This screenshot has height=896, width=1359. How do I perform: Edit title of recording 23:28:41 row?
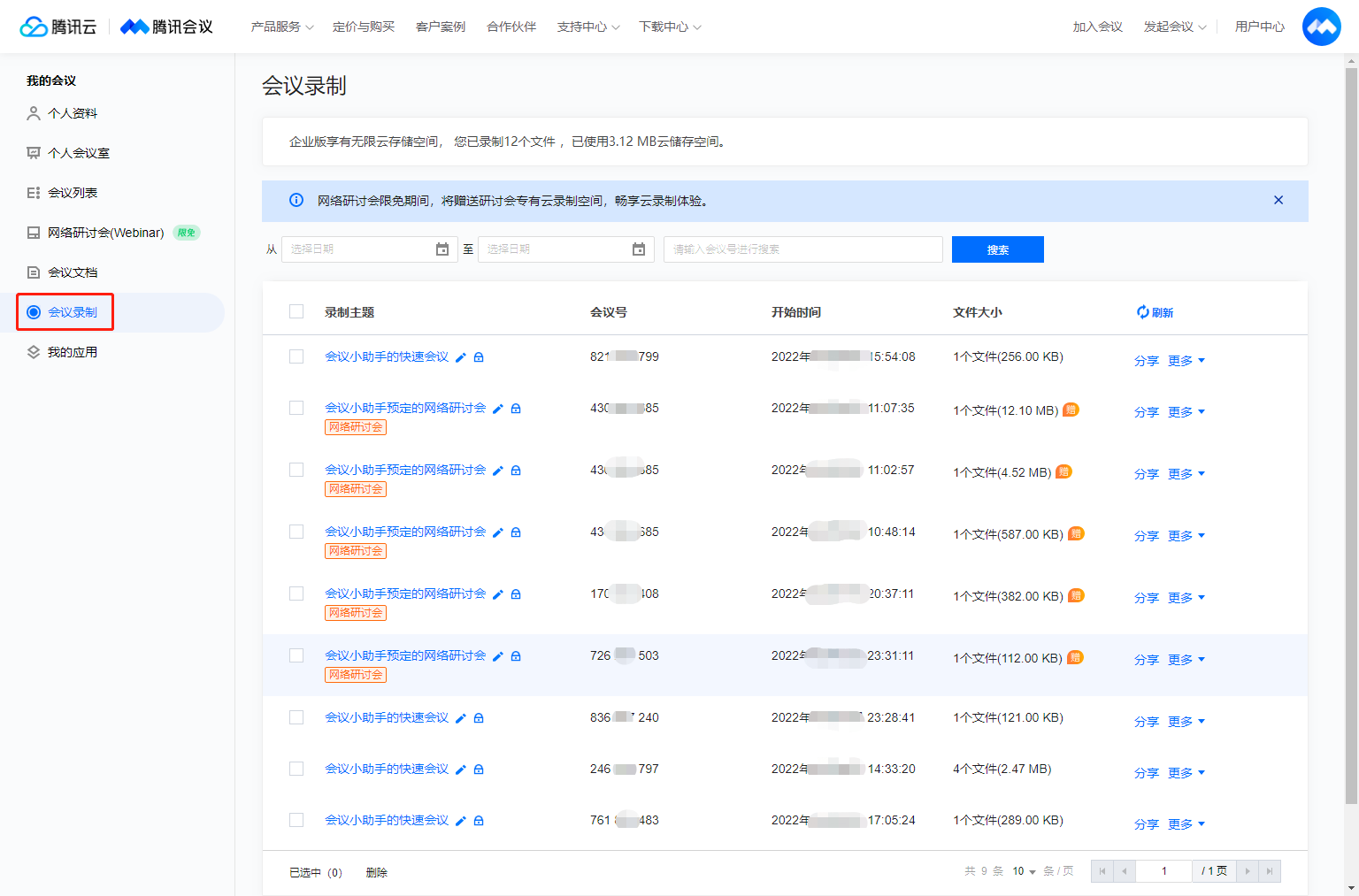[461, 718]
